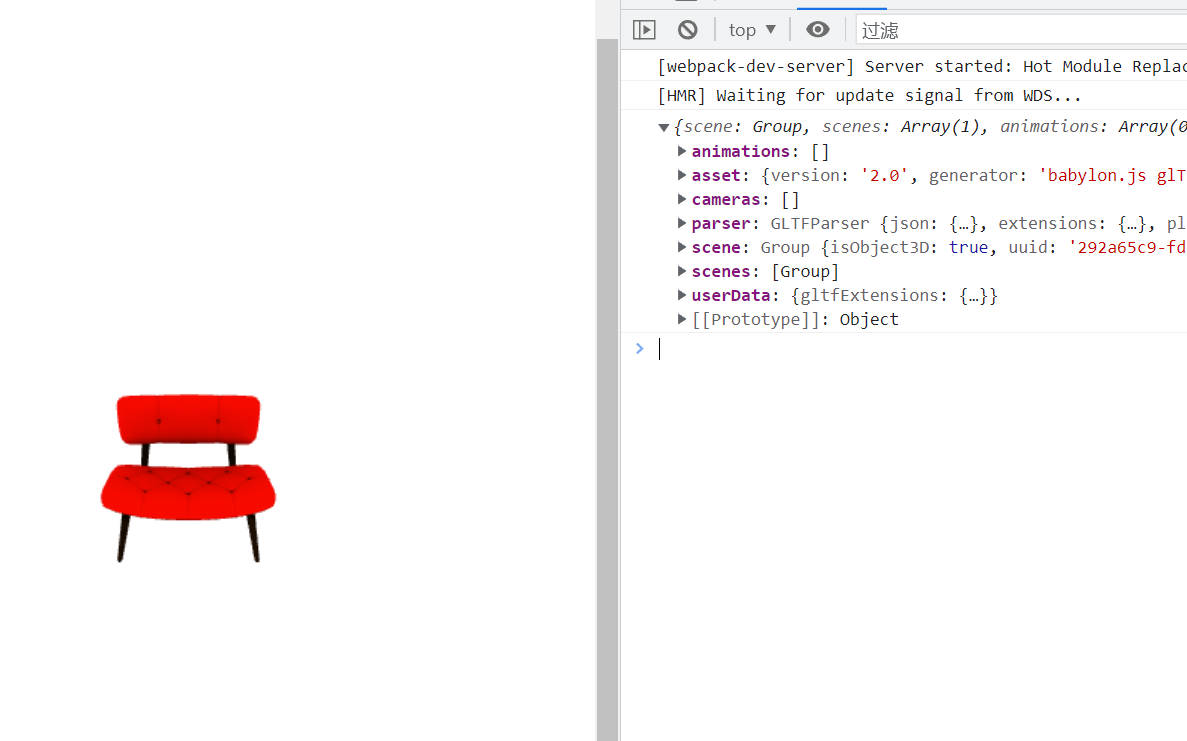
Task: Expand the parser GLTFParser property
Action: click(x=682, y=223)
